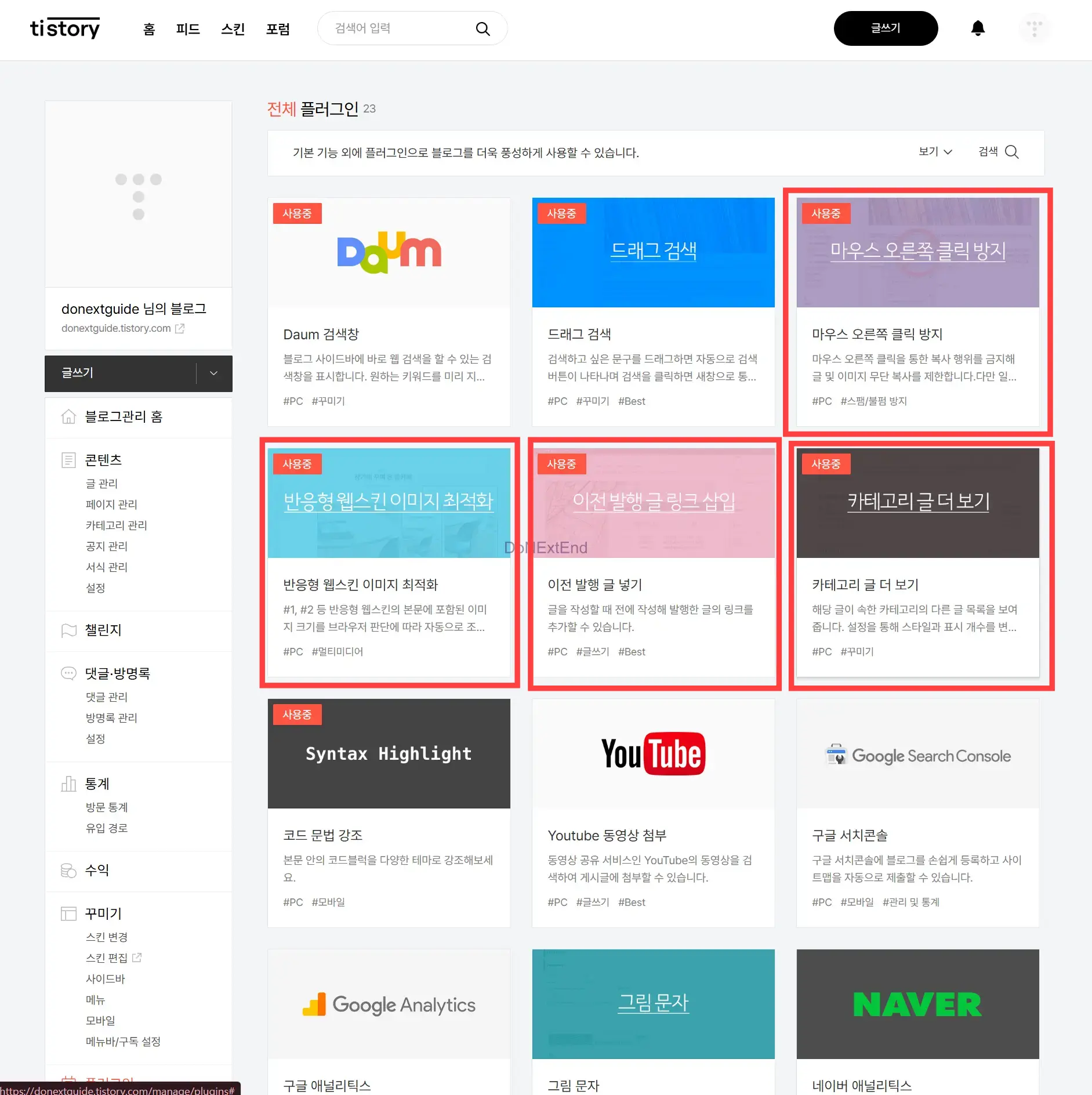1092x1095 pixels.
Task: Click the 꾸미기 layout icon
Action: [68, 913]
